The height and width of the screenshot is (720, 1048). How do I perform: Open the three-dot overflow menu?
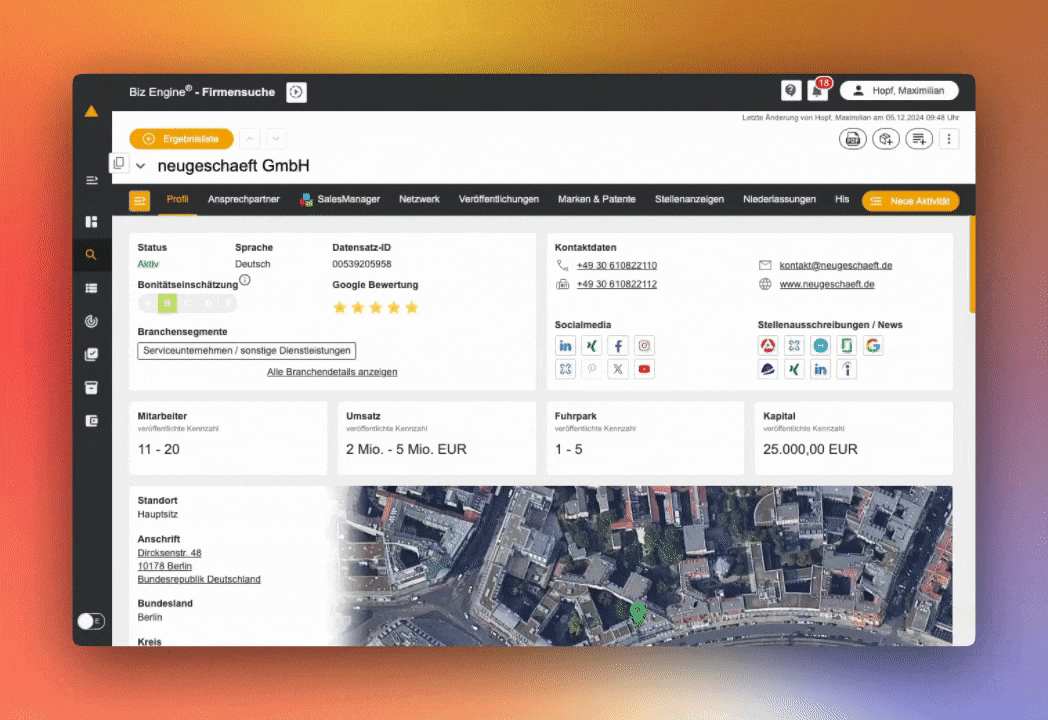tap(948, 139)
